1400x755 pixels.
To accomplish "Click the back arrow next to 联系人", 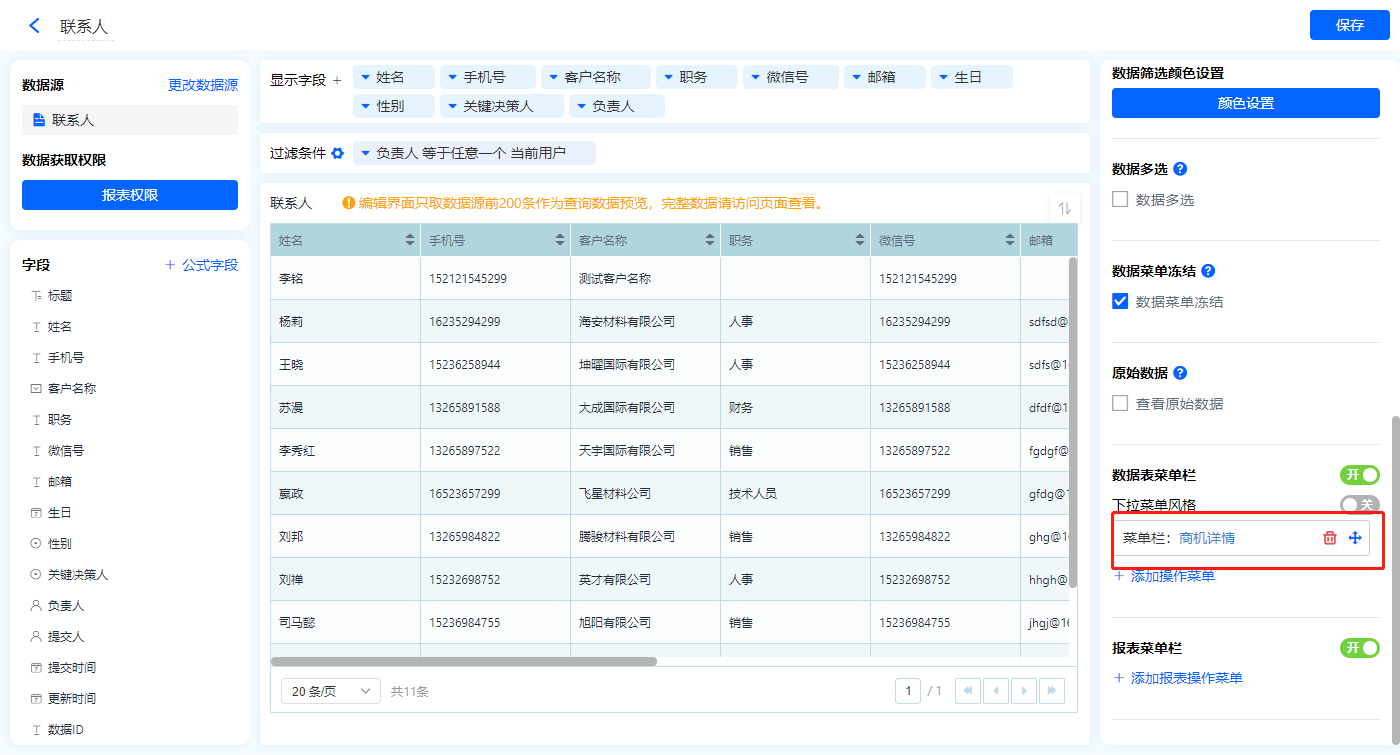I will (x=34, y=26).
